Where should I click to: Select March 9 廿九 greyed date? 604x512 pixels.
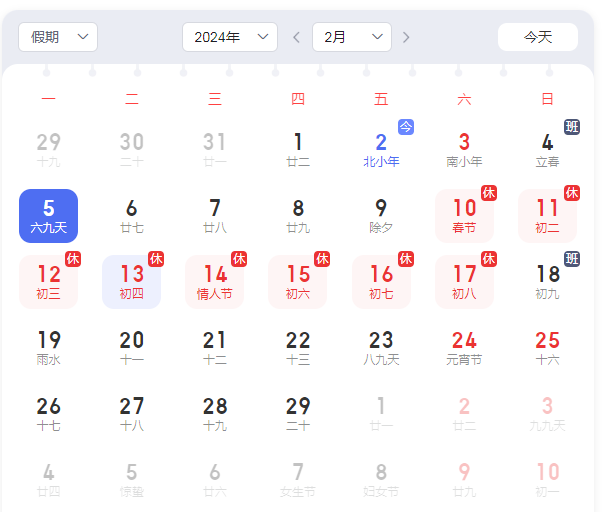click(464, 480)
